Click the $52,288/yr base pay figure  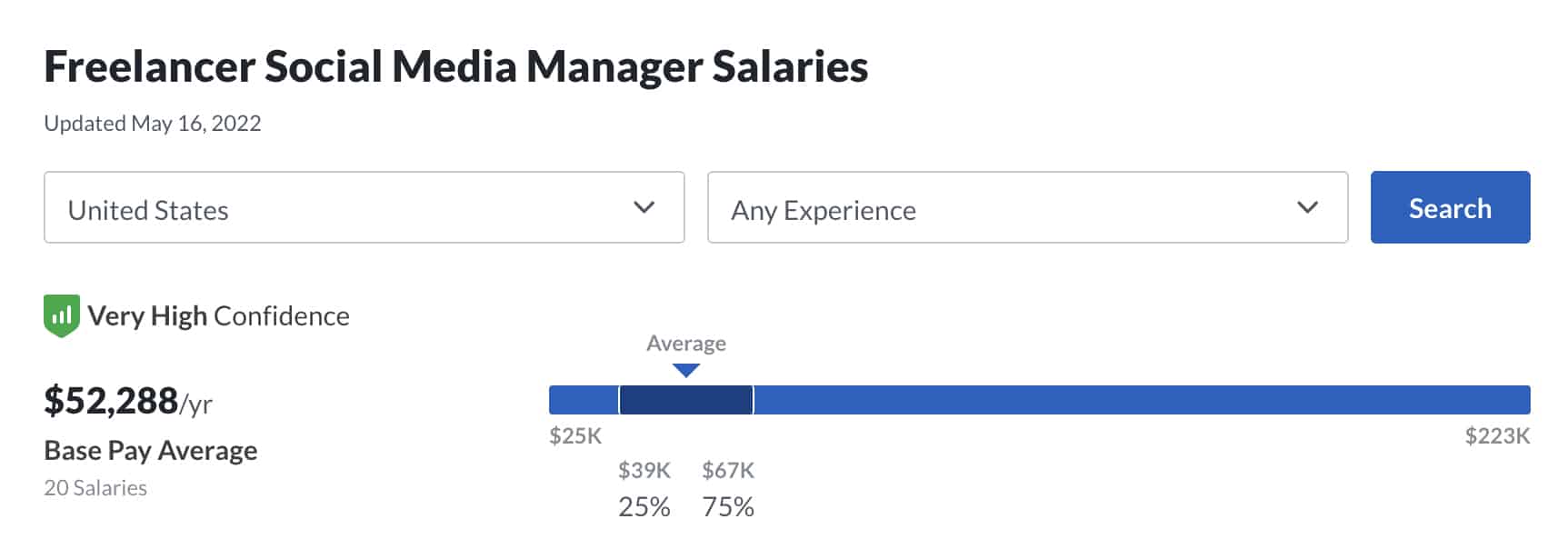(x=127, y=401)
